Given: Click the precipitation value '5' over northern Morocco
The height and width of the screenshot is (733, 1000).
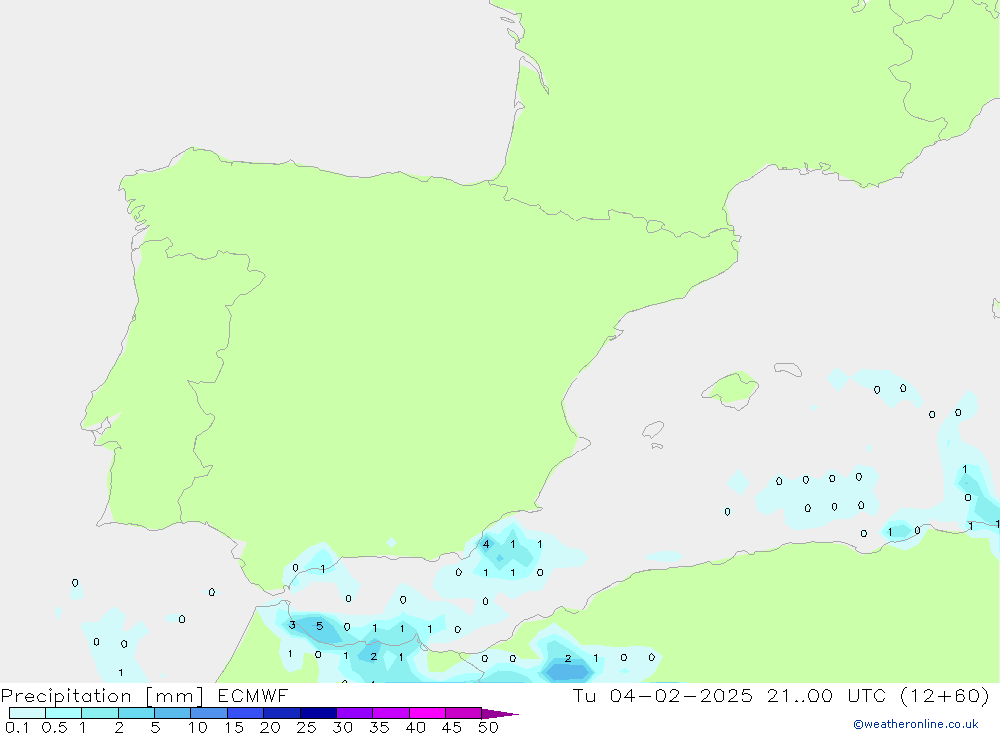Looking at the screenshot, I should pyautogui.click(x=320, y=626).
